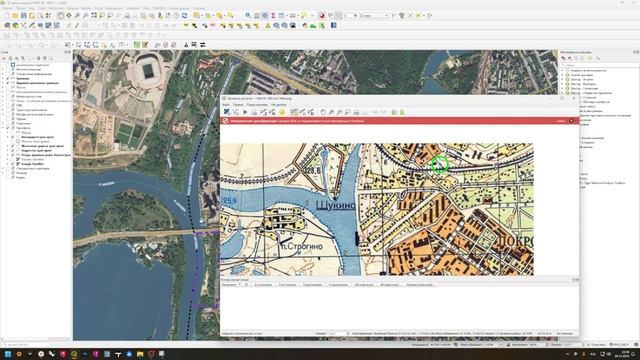640x360 pixels.
Task: Choose the Zoom Out tool in main toolbar
Action: [85, 16]
